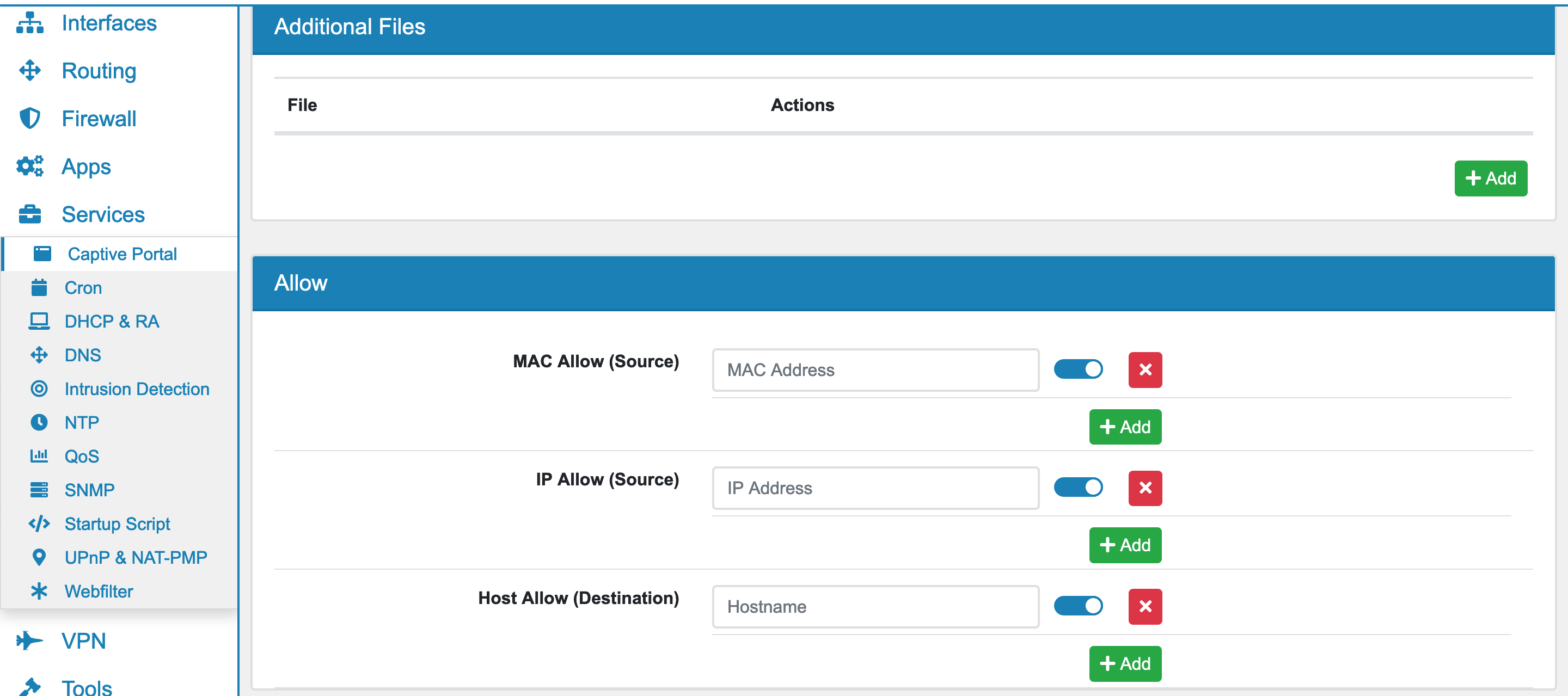
Task: Open the NTP service page
Action: coord(82,422)
